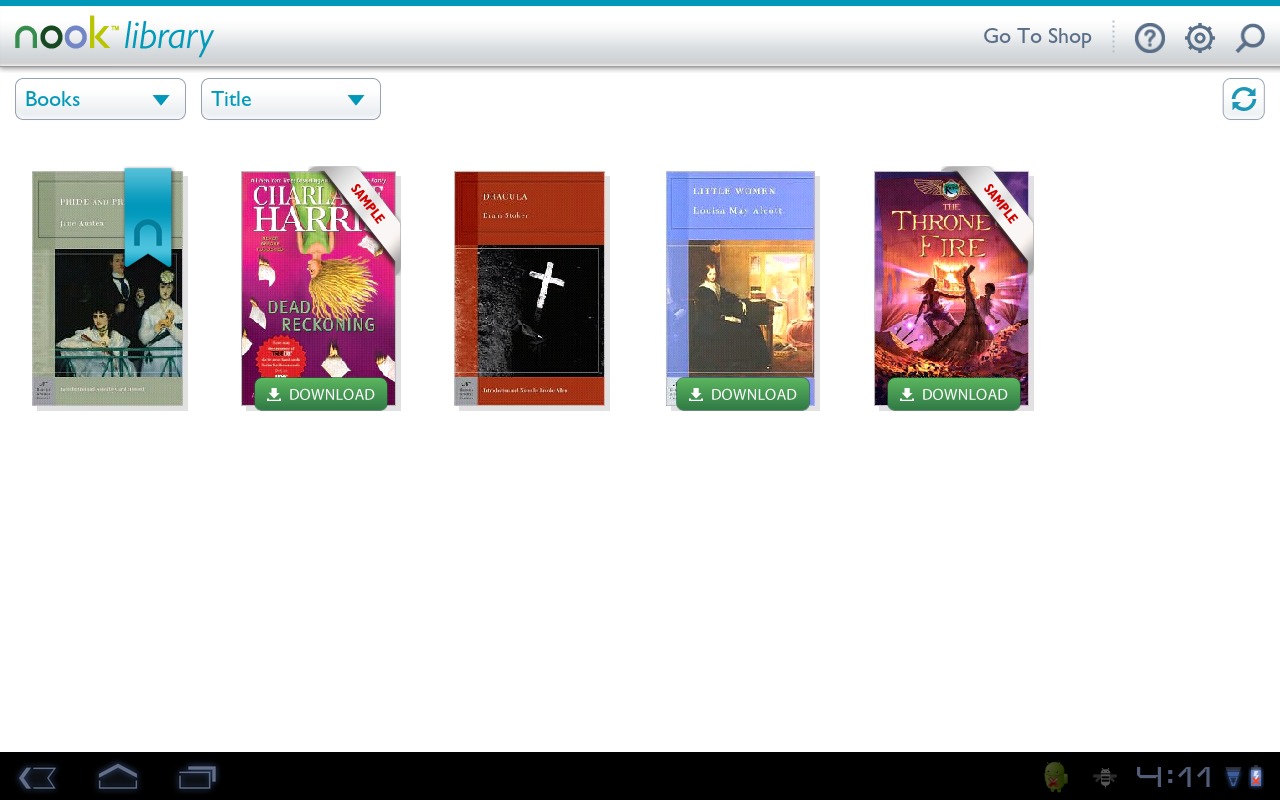Select The Throne of Fire cover
Image resolution: width=1280 pixels, height=800 pixels.
[951, 288]
